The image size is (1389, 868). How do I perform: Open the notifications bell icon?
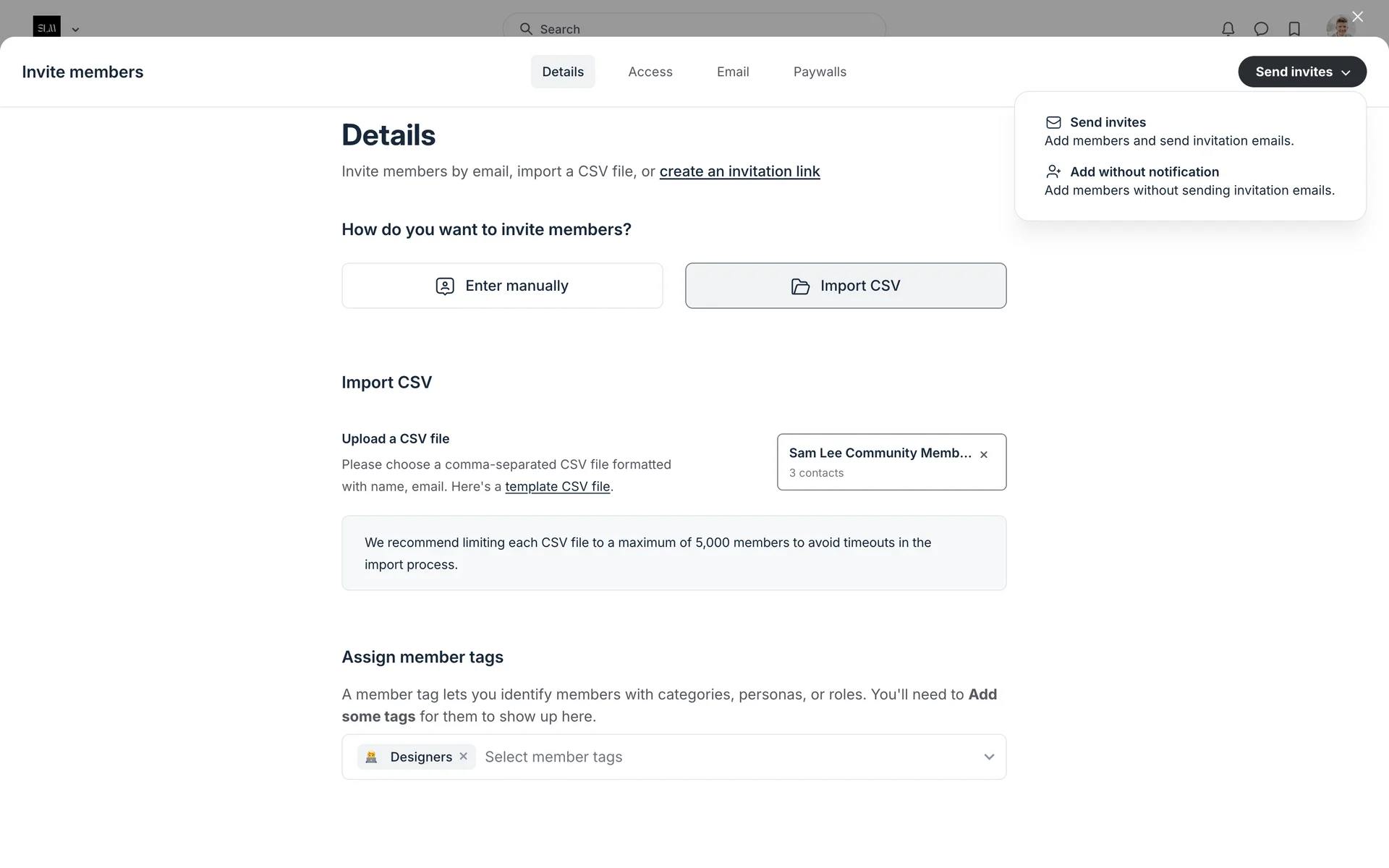pyautogui.click(x=1228, y=29)
